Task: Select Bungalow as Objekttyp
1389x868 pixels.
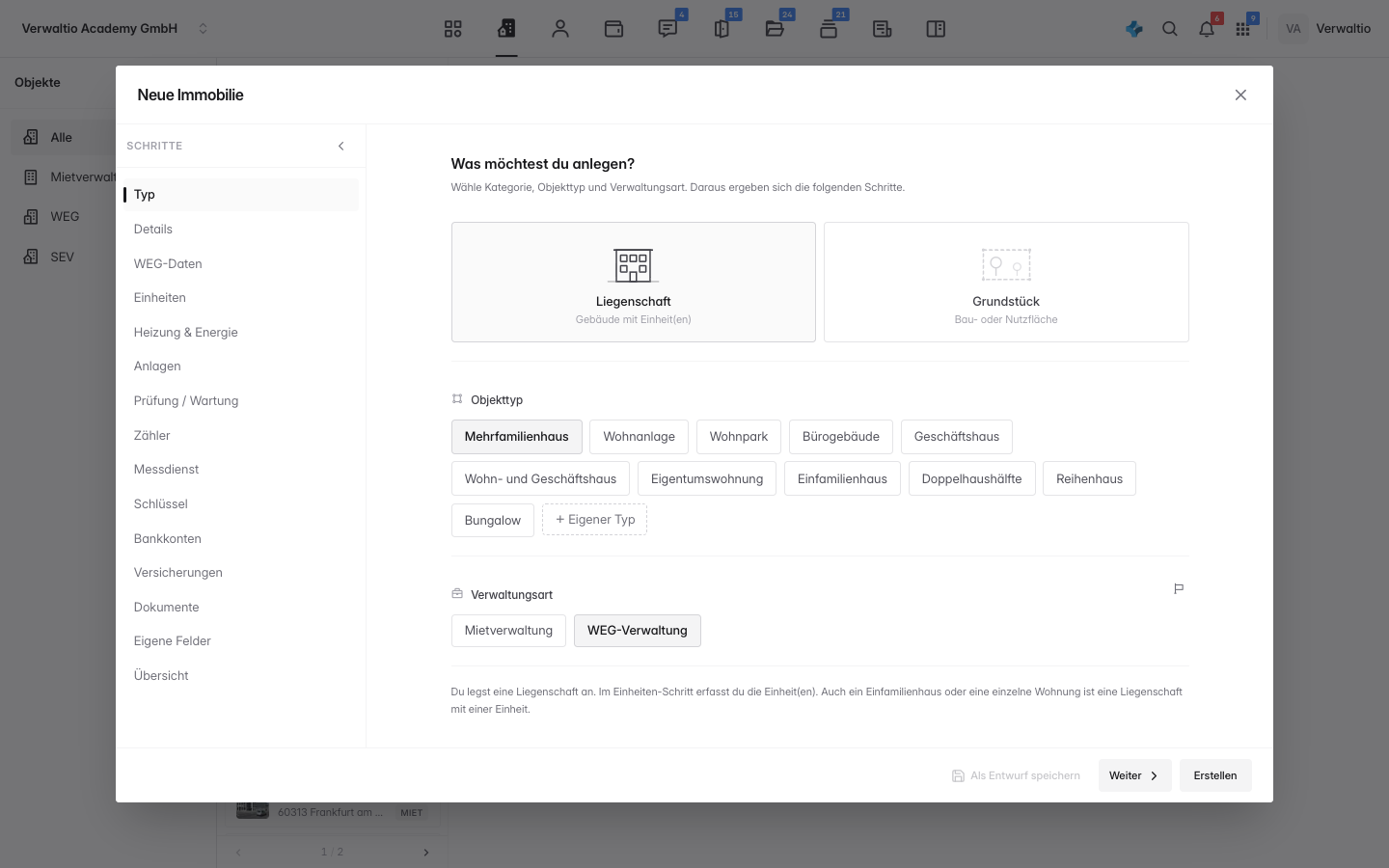Action: click(x=493, y=520)
